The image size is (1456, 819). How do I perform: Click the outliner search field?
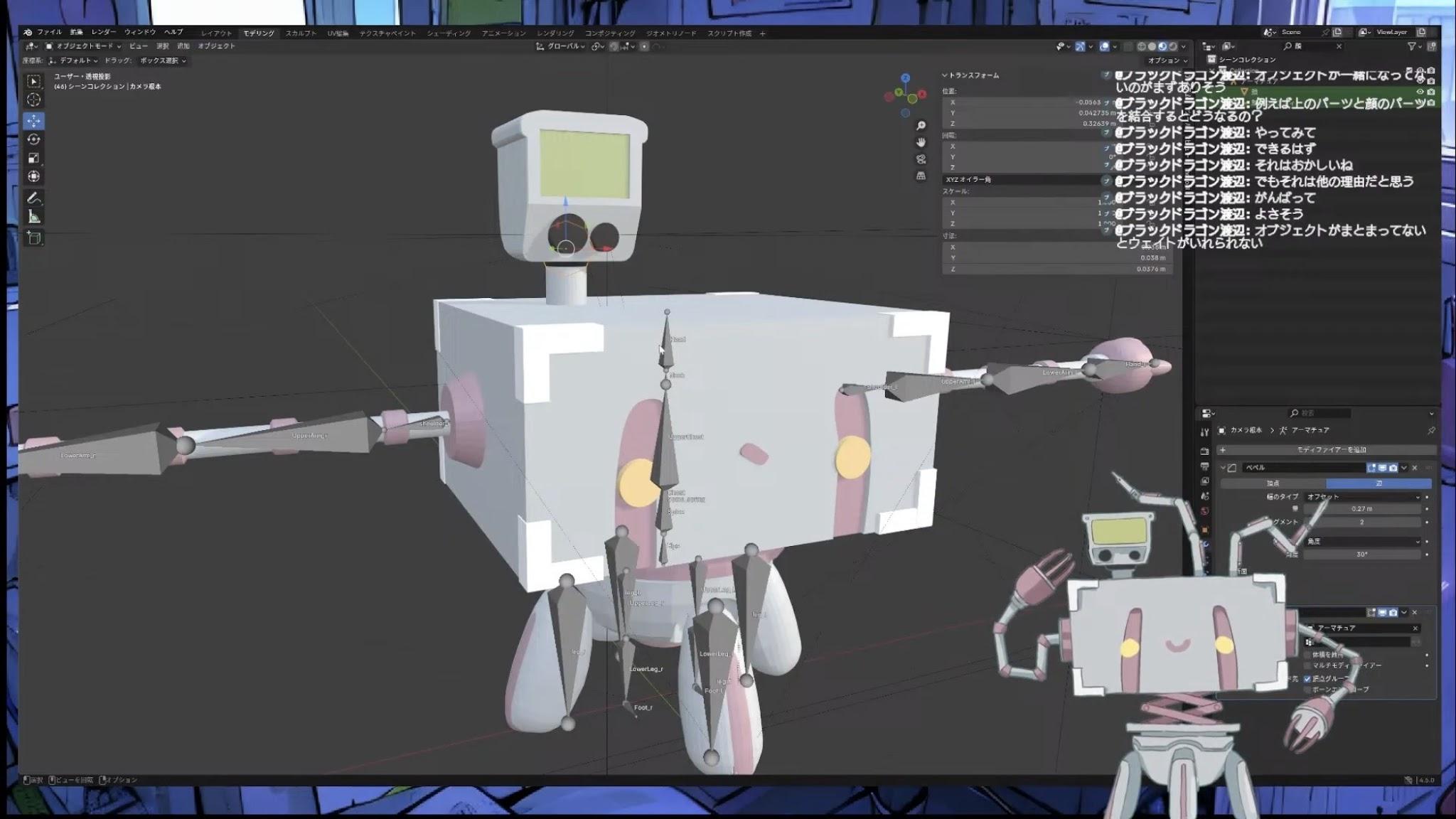[1314, 46]
